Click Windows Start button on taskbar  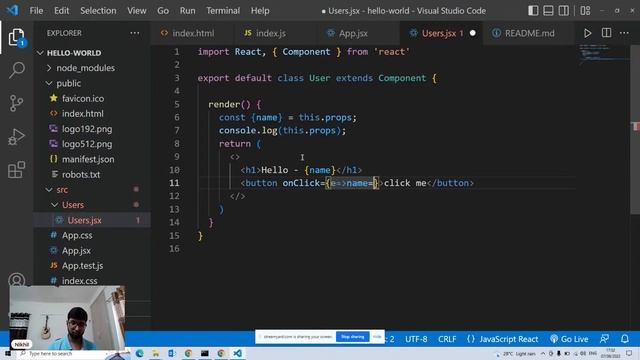[7, 353]
